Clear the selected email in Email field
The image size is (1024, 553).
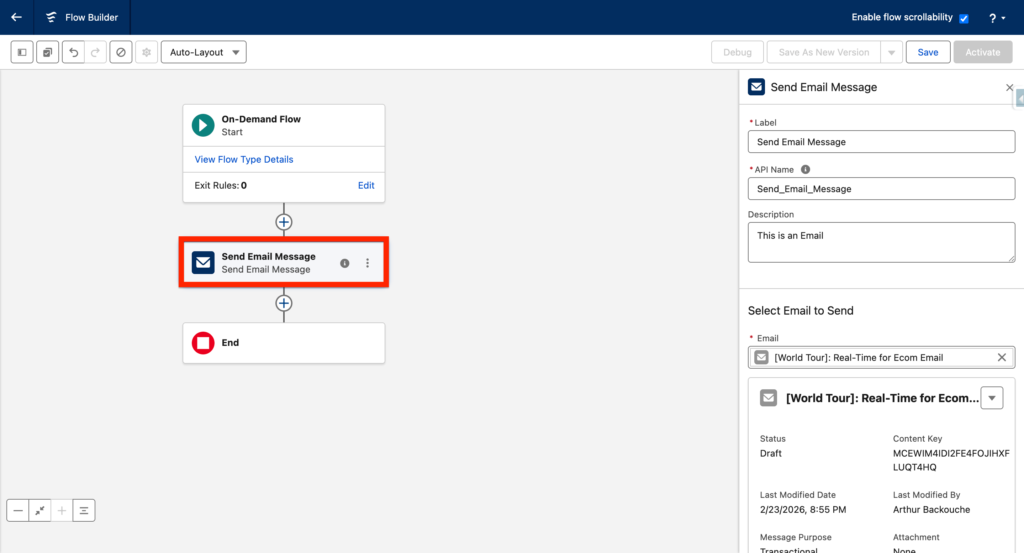pos(1002,357)
